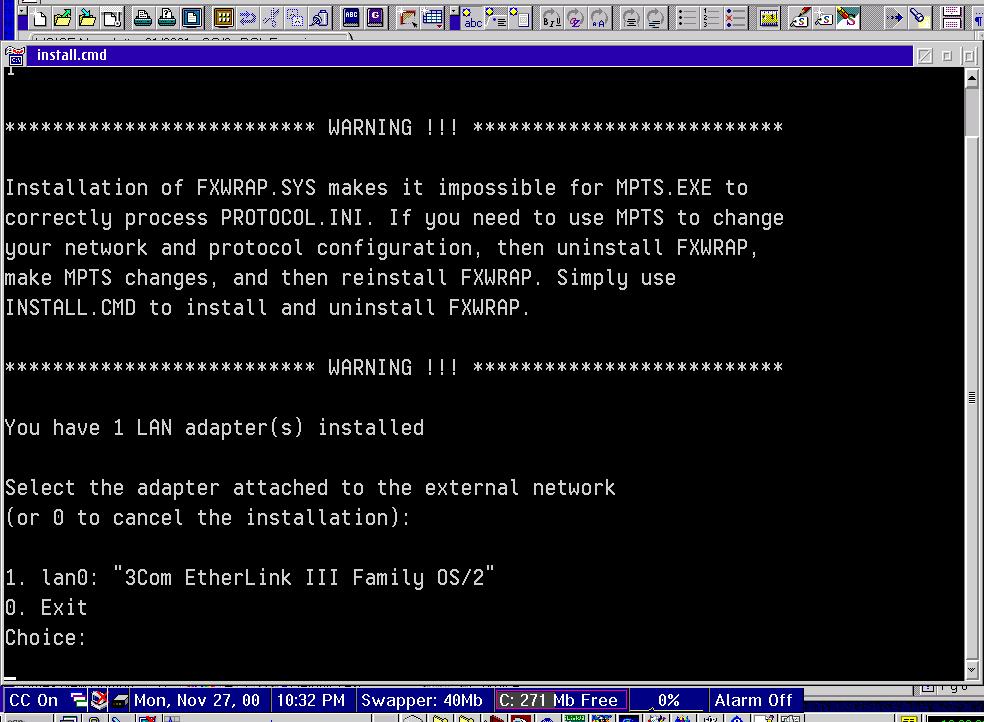Click the new document icon

[x=39, y=17]
